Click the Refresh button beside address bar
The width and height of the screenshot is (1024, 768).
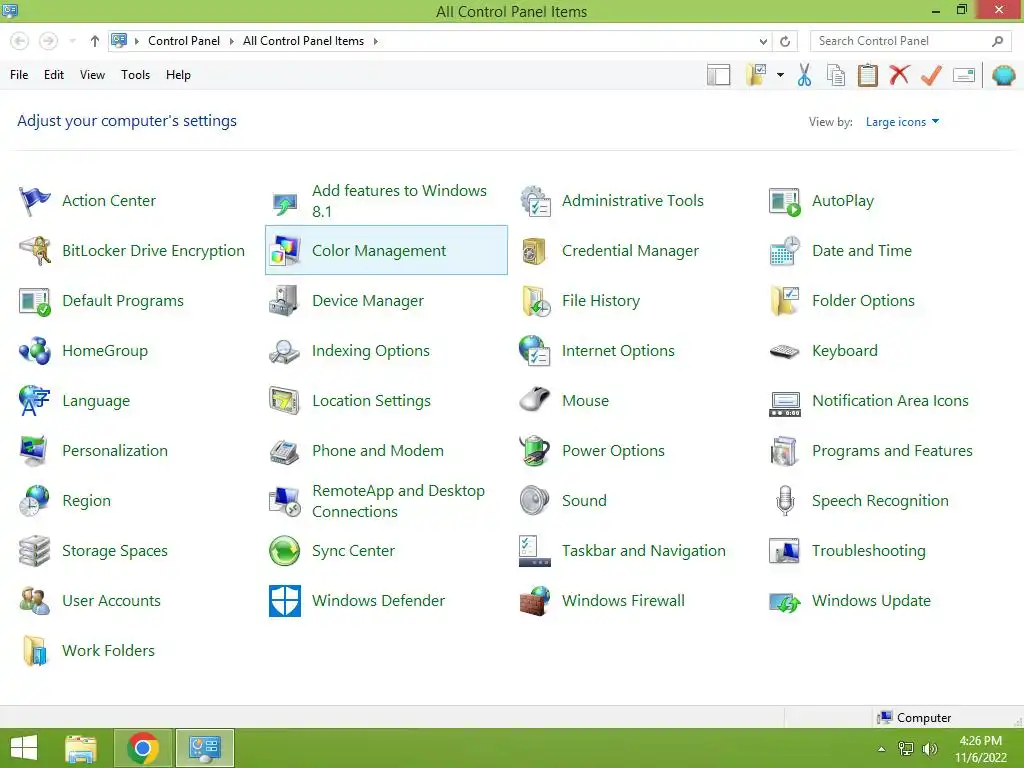pos(785,41)
